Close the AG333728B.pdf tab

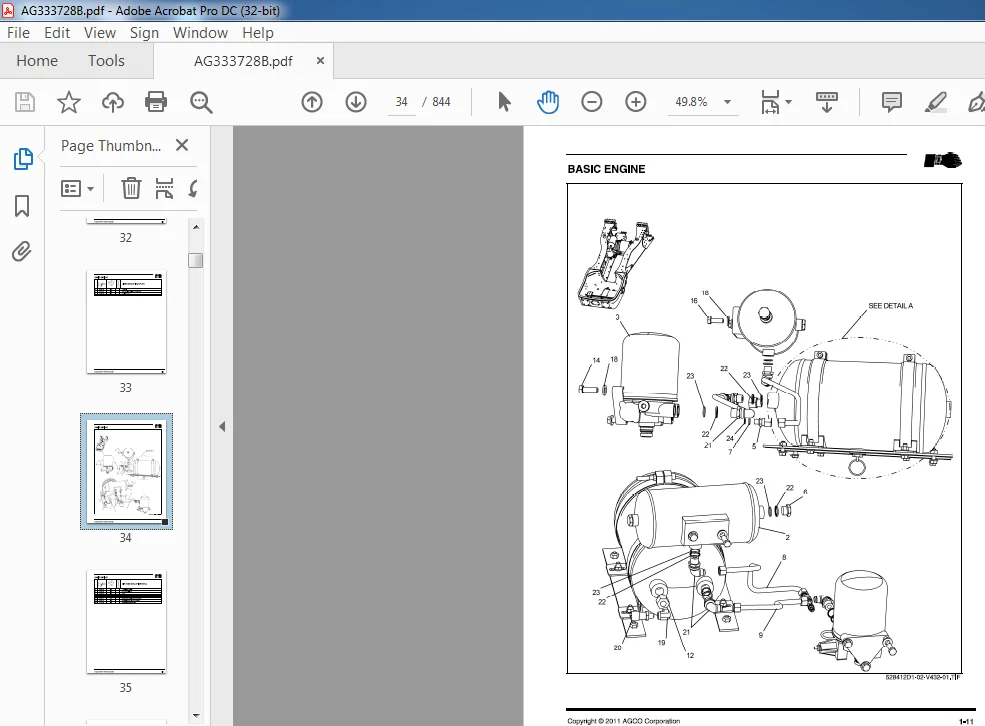pos(320,60)
